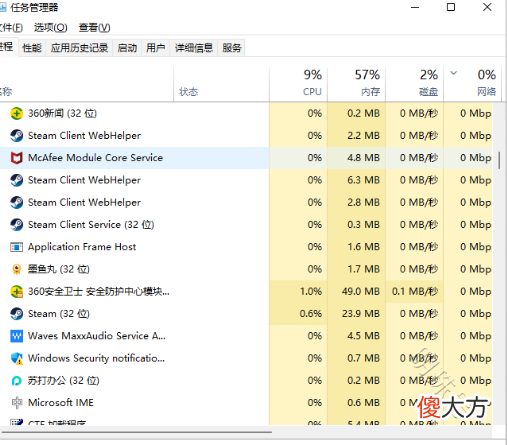Click the sort arrow above the 网络 column
This screenshot has width=507, height=445.
point(454,73)
